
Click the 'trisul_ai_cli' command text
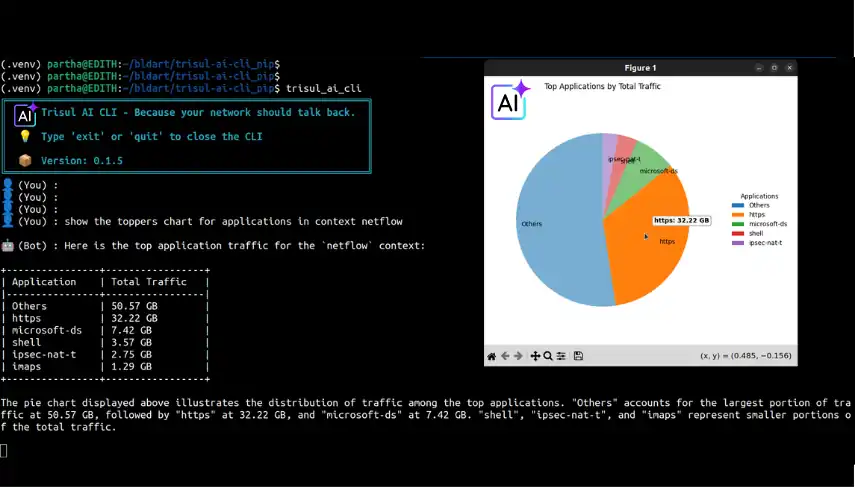pyautogui.click(x=323, y=88)
